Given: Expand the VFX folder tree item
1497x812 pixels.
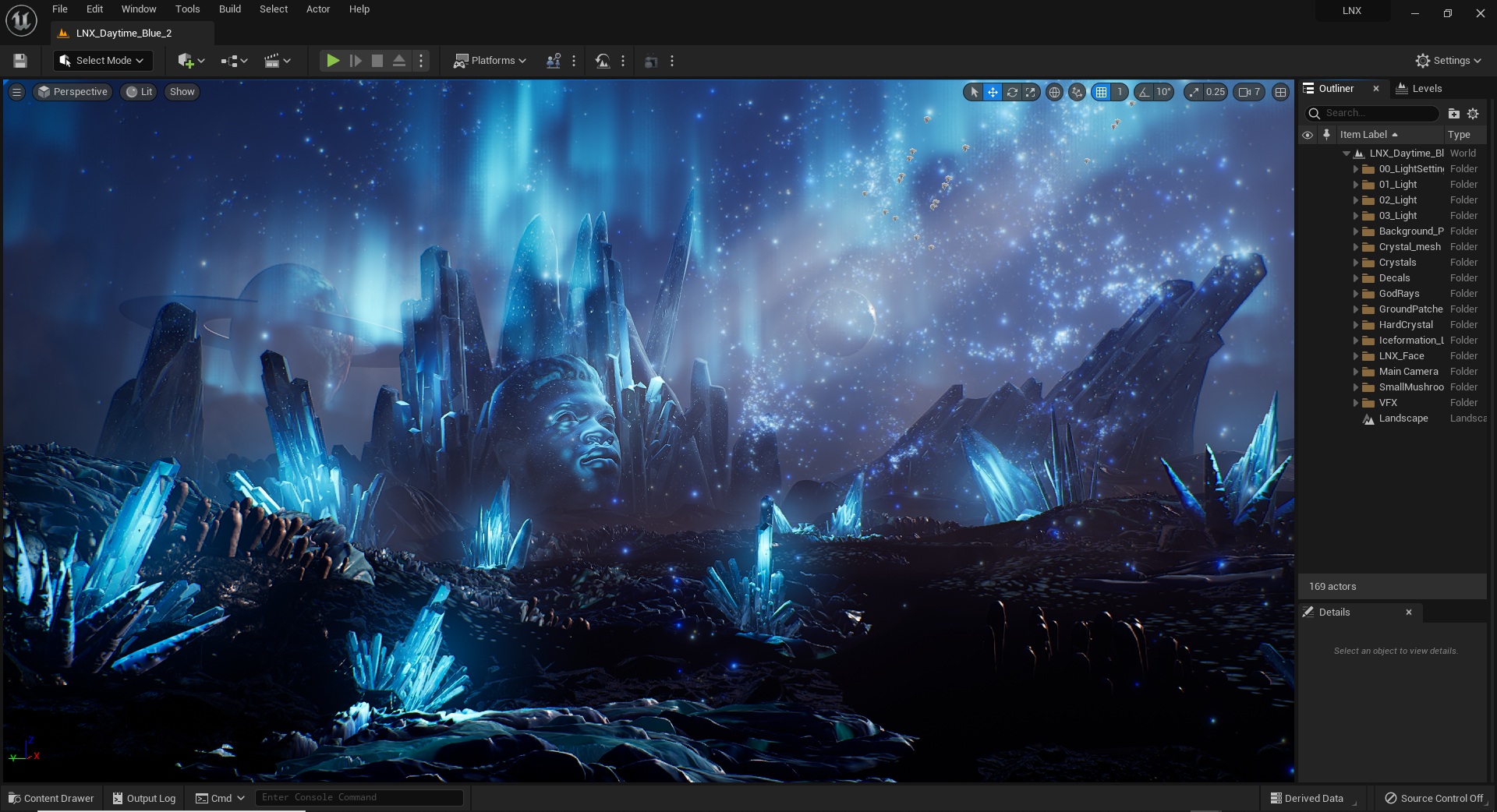Looking at the screenshot, I should click(1356, 403).
